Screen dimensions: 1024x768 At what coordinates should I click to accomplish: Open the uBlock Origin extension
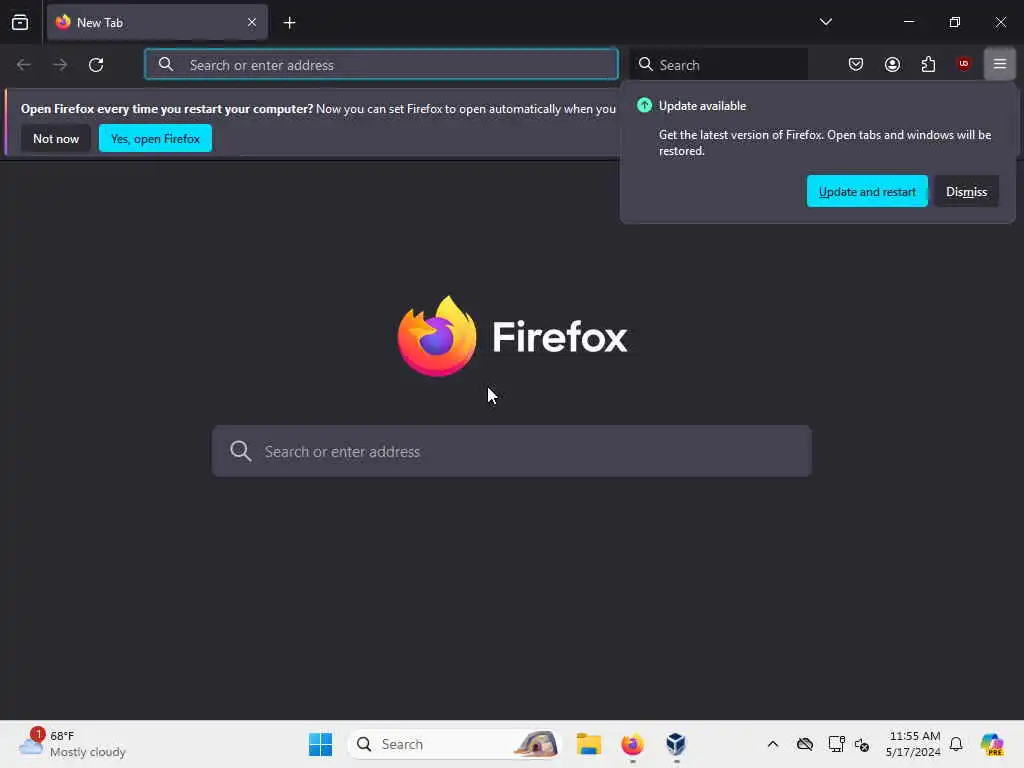[x=963, y=64]
